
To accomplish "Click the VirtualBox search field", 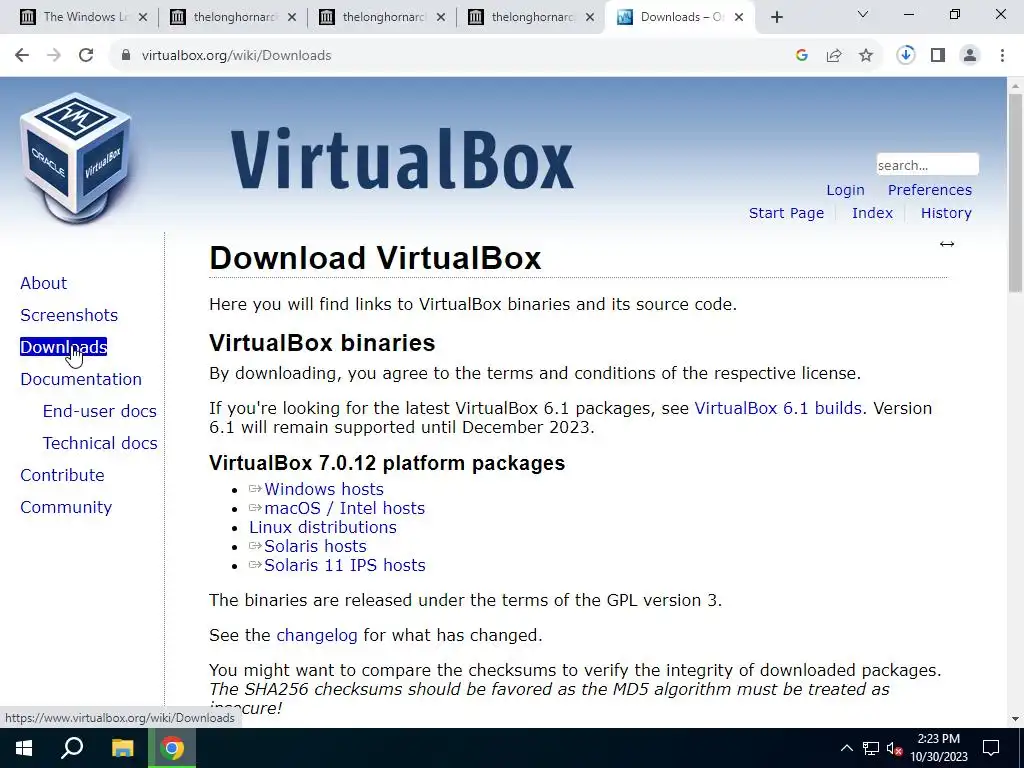I will (927, 165).
